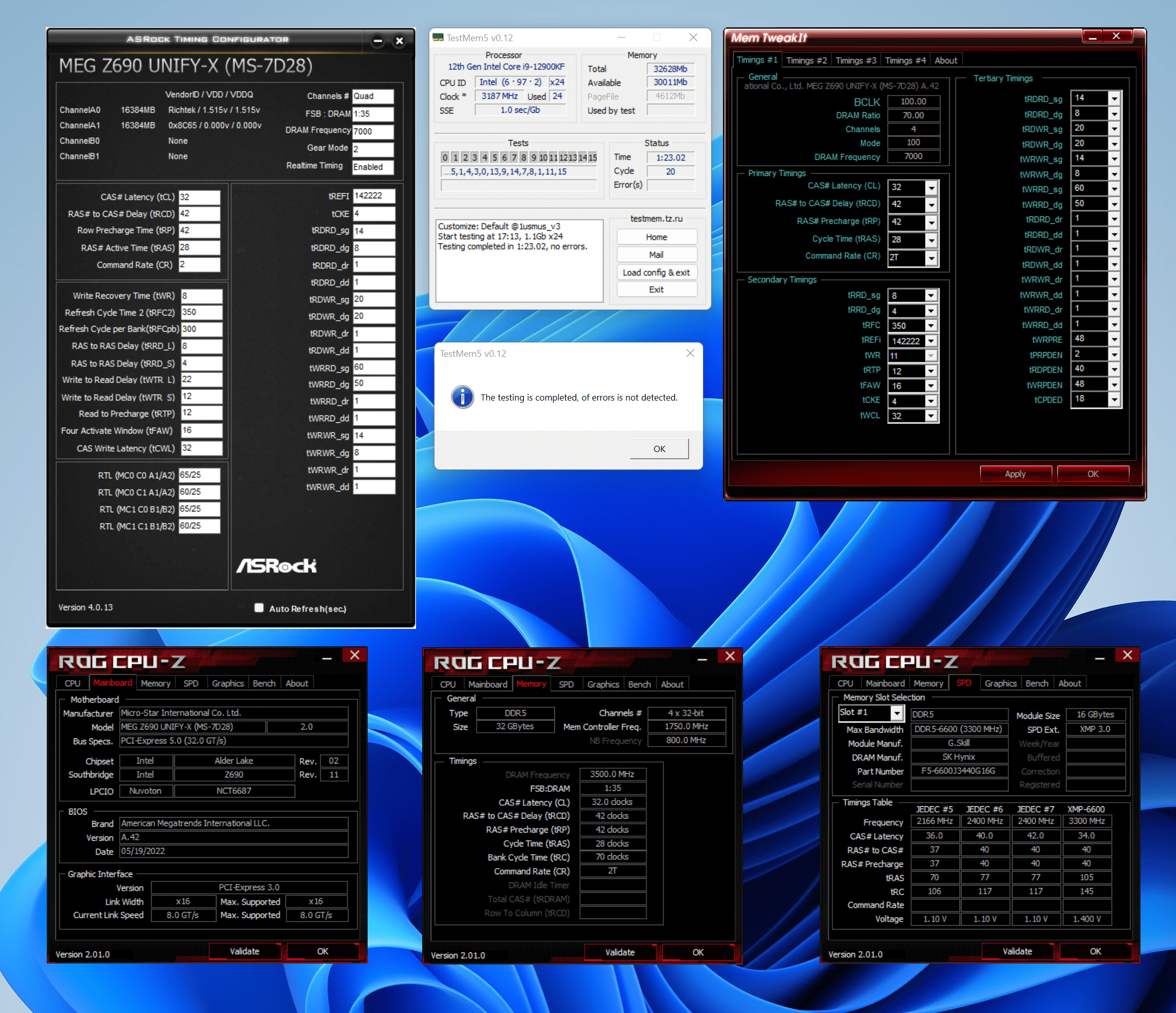Open tRFC dropdown in Secondary Timings
This screenshot has height=1013, width=1176.
[x=931, y=325]
